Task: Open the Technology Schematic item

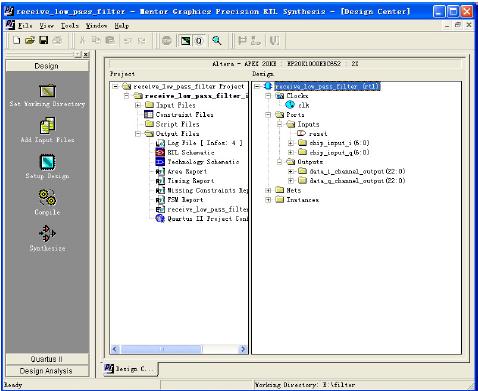Action: [x=203, y=162]
